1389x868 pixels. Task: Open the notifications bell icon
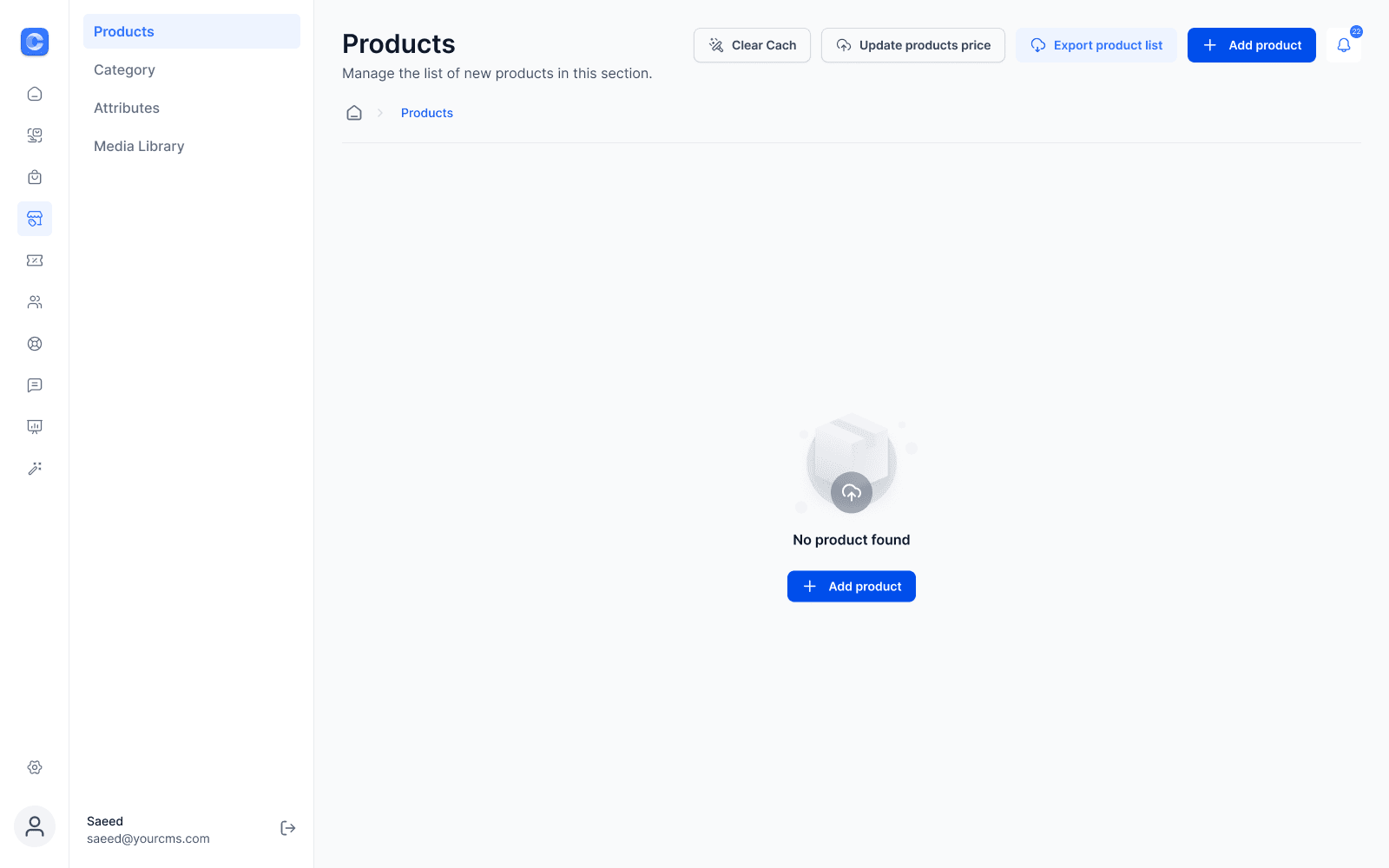(x=1344, y=45)
